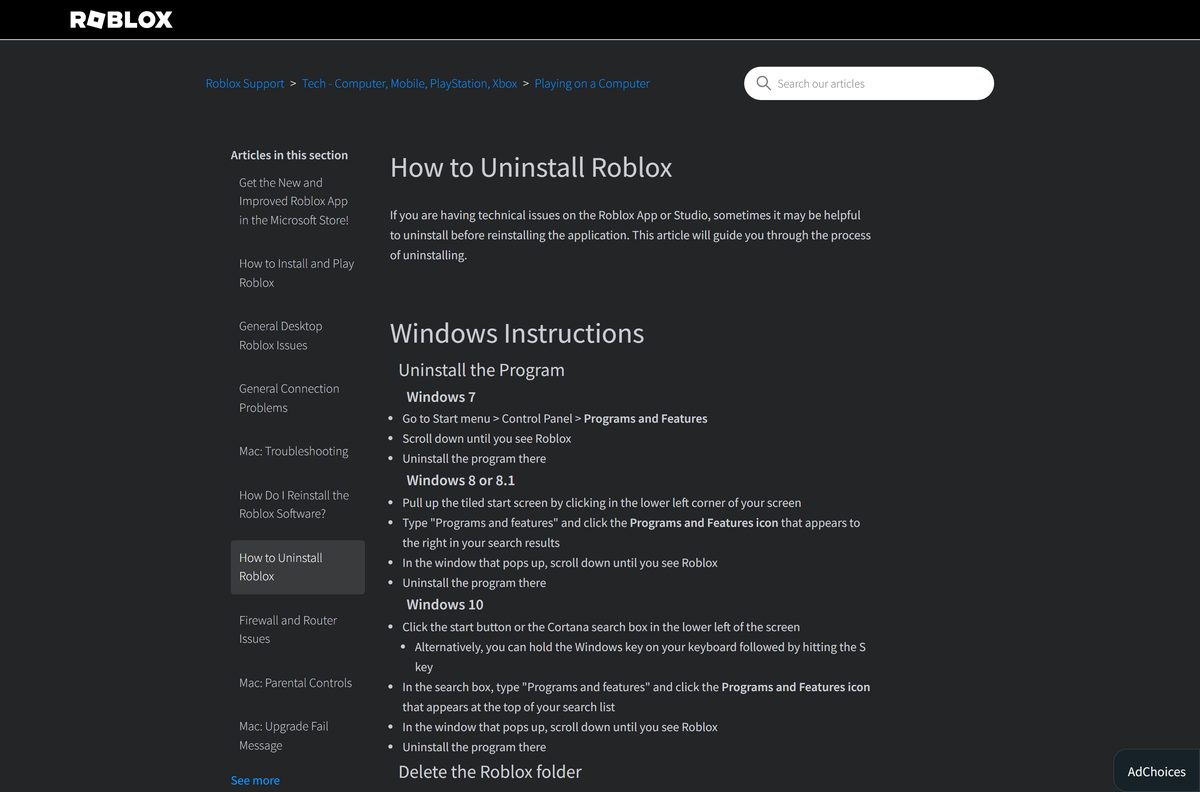1200x792 pixels.
Task: Click the search magnifier icon
Action: point(763,83)
